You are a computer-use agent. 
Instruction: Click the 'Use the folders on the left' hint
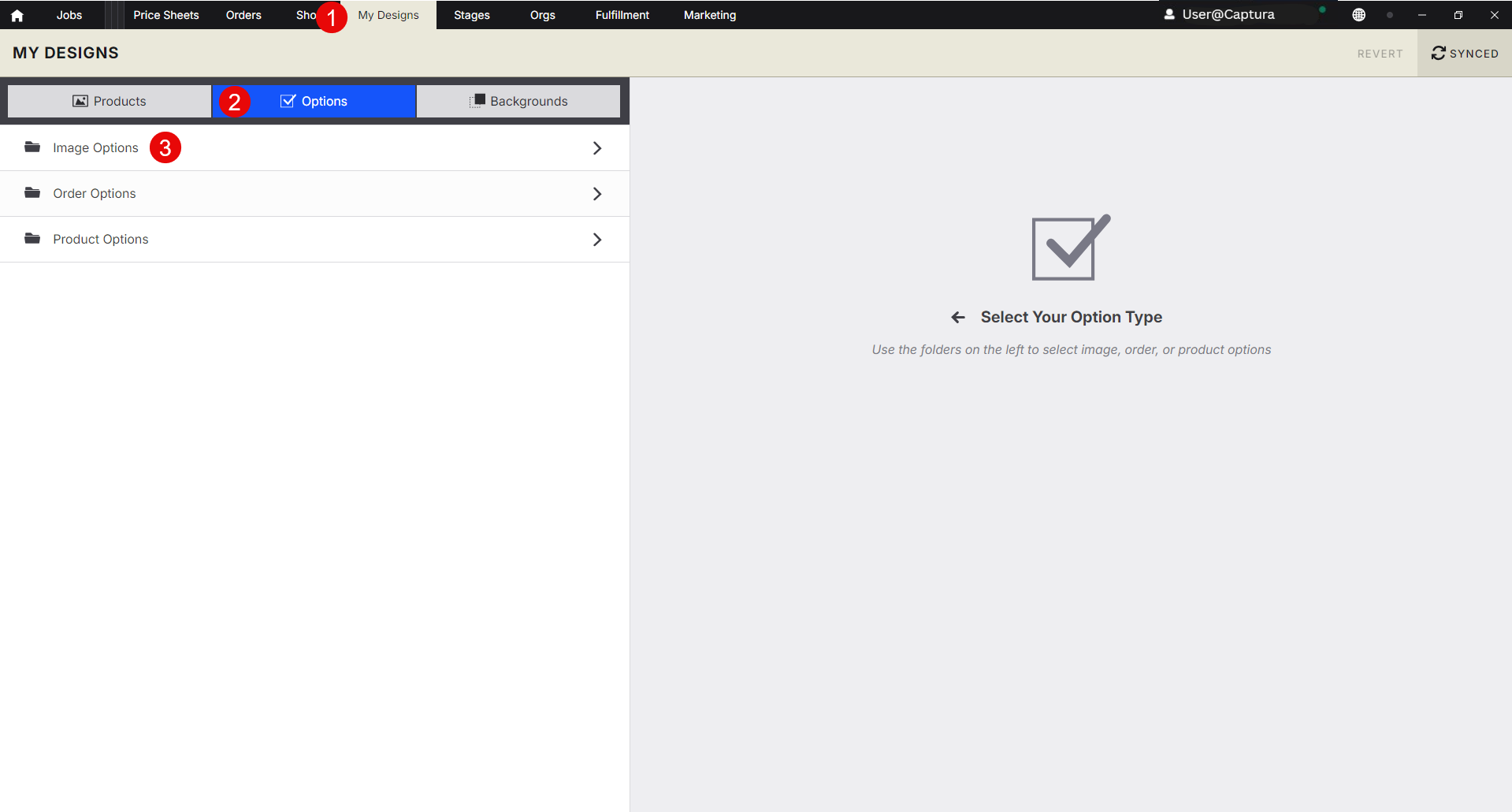pyautogui.click(x=1072, y=349)
